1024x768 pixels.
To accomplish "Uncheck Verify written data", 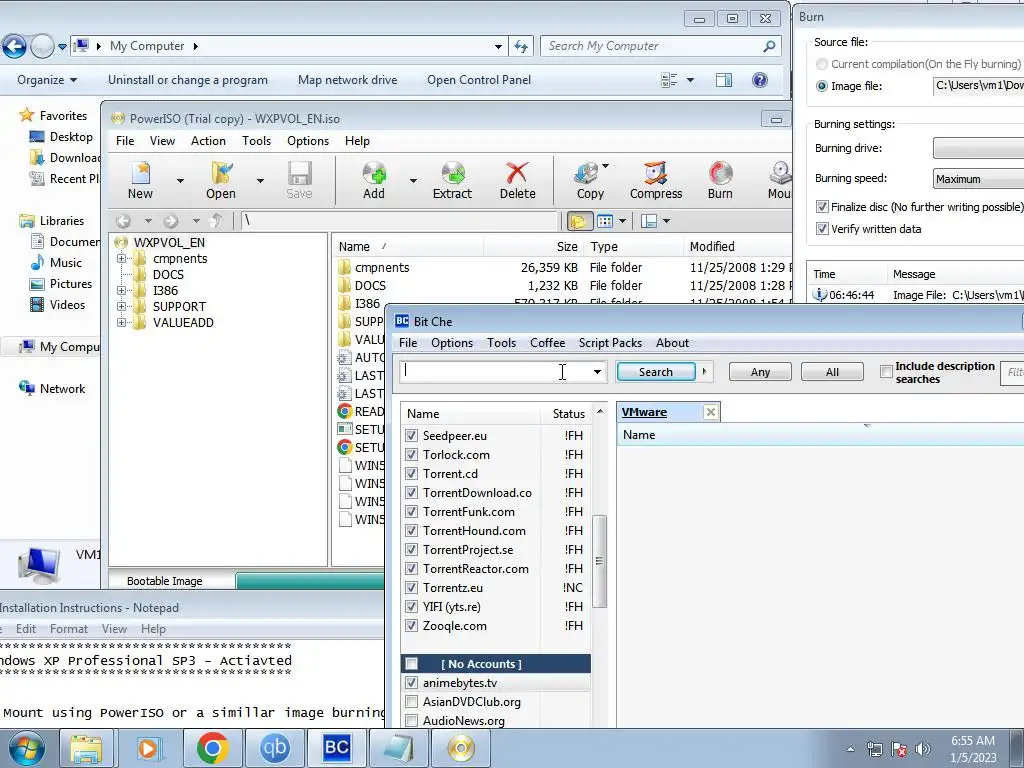I will [x=822, y=229].
